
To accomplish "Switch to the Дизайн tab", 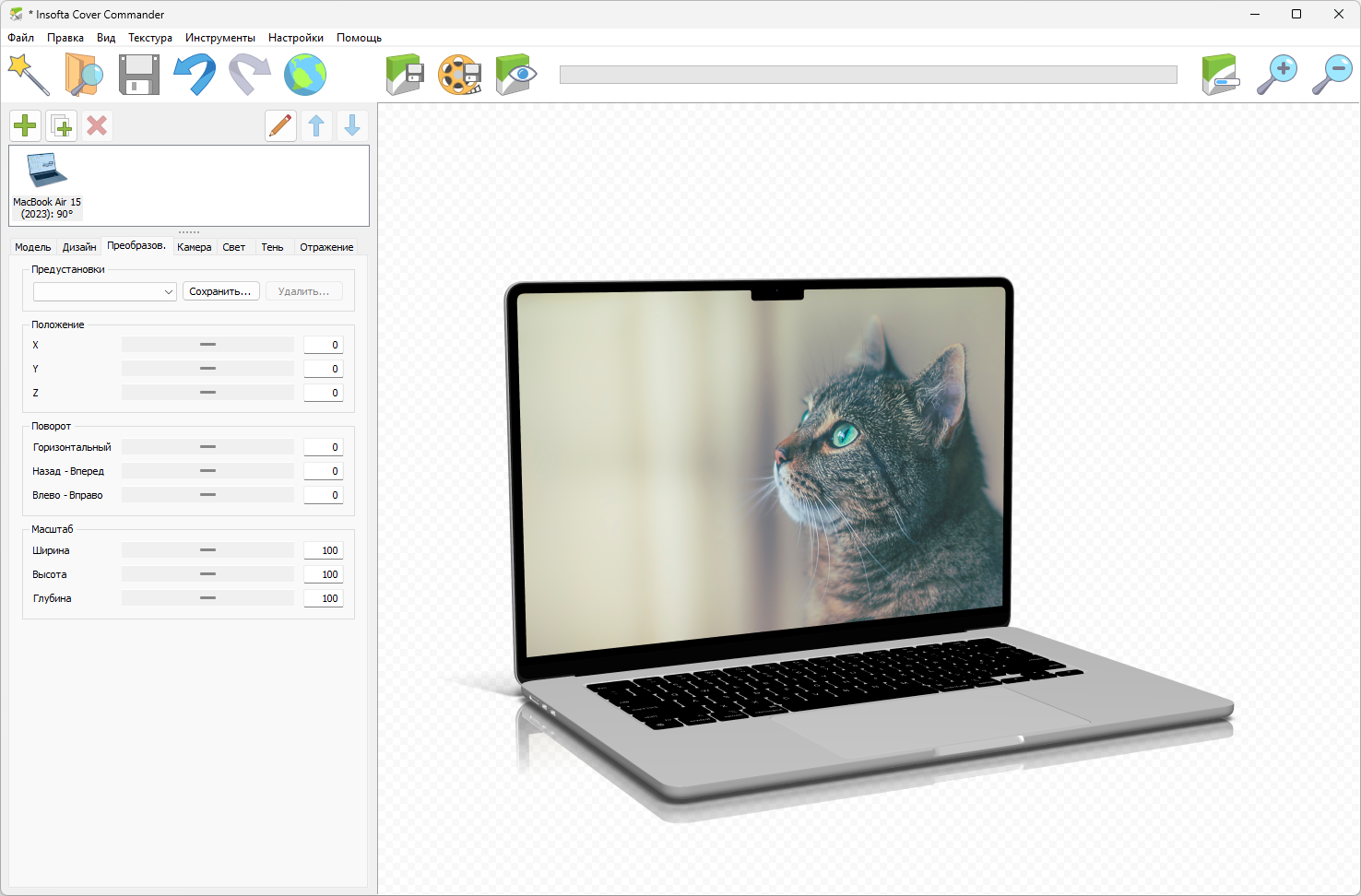I will click(x=79, y=247).
